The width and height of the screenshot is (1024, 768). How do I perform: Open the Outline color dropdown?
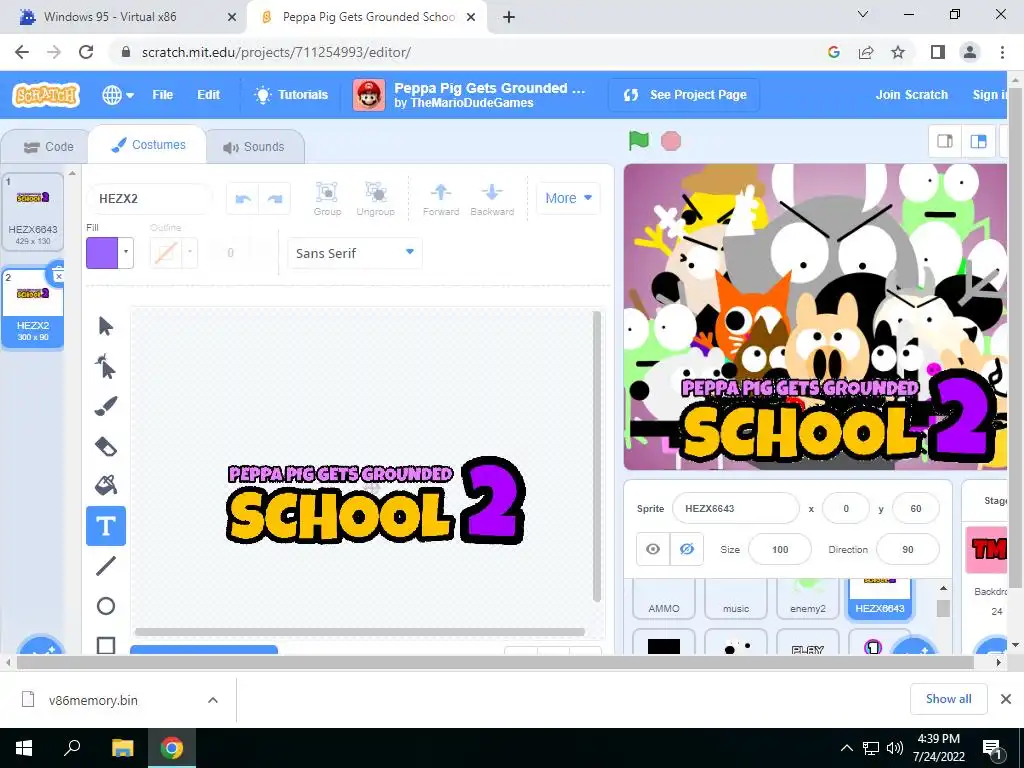click(189, 252)
